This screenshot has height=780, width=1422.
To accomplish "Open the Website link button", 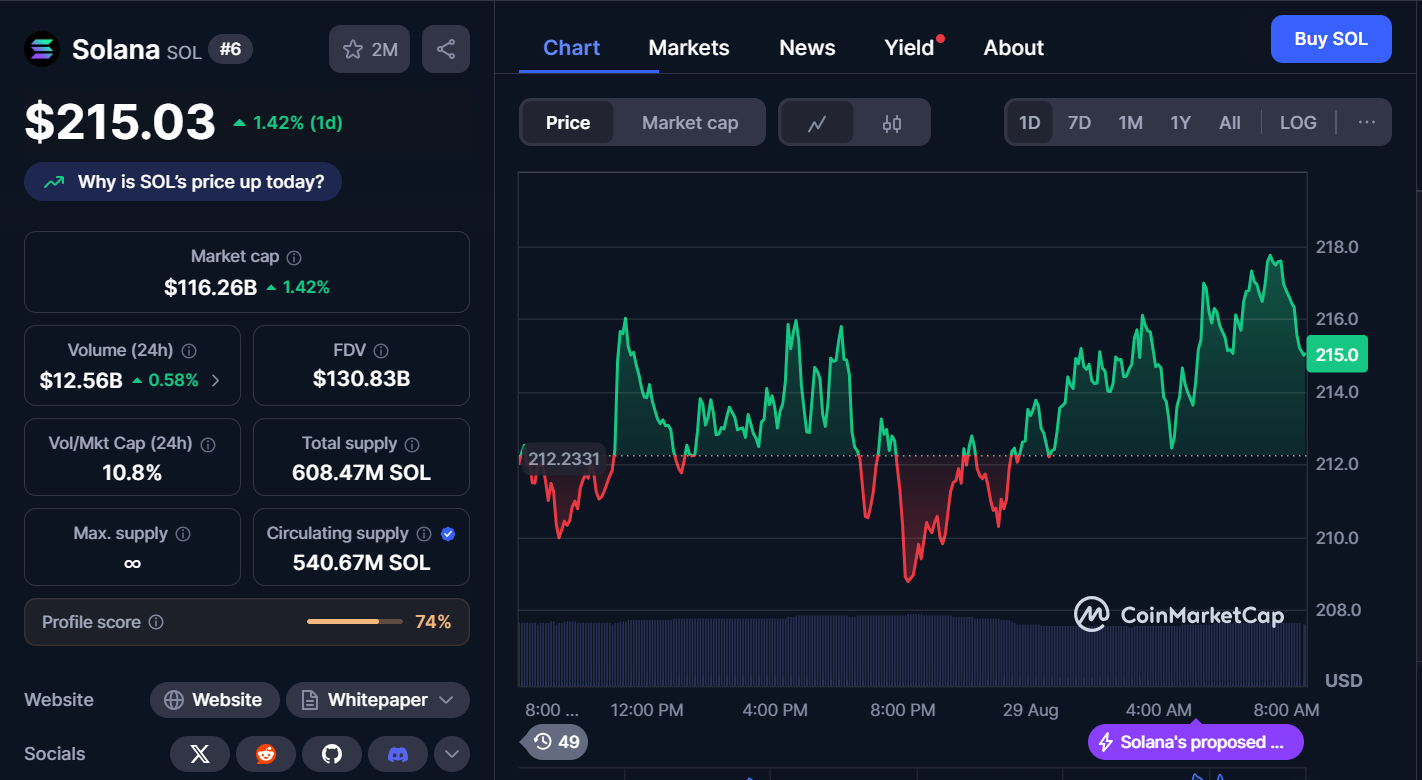I will 215,700.
